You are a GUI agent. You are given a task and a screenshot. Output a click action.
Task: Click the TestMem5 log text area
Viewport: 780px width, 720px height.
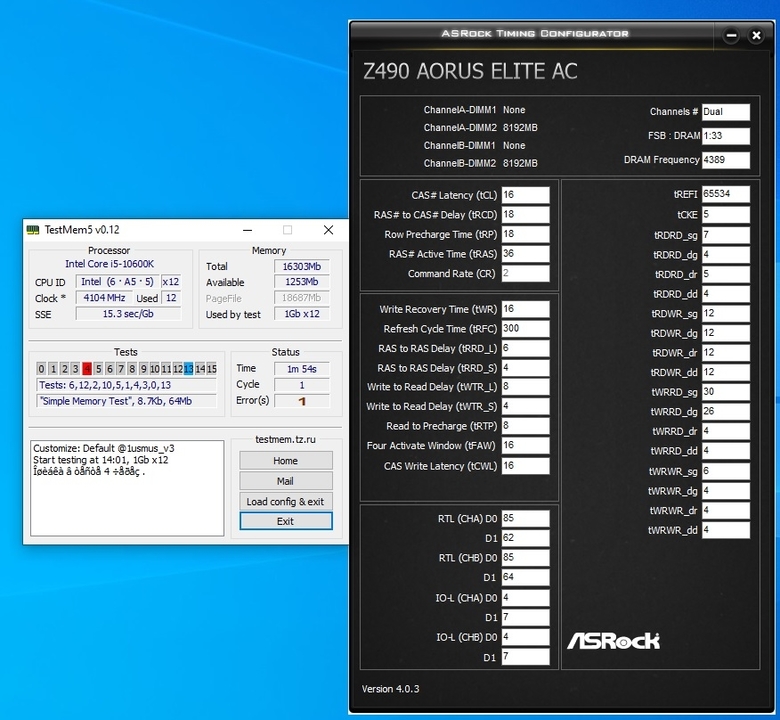tap(127, 488)
